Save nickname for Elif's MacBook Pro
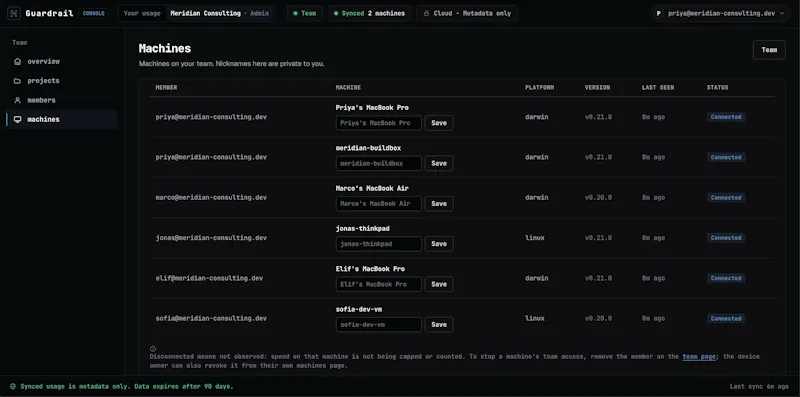The height and width of the screenshot is (397, 800). pos(439,284)
